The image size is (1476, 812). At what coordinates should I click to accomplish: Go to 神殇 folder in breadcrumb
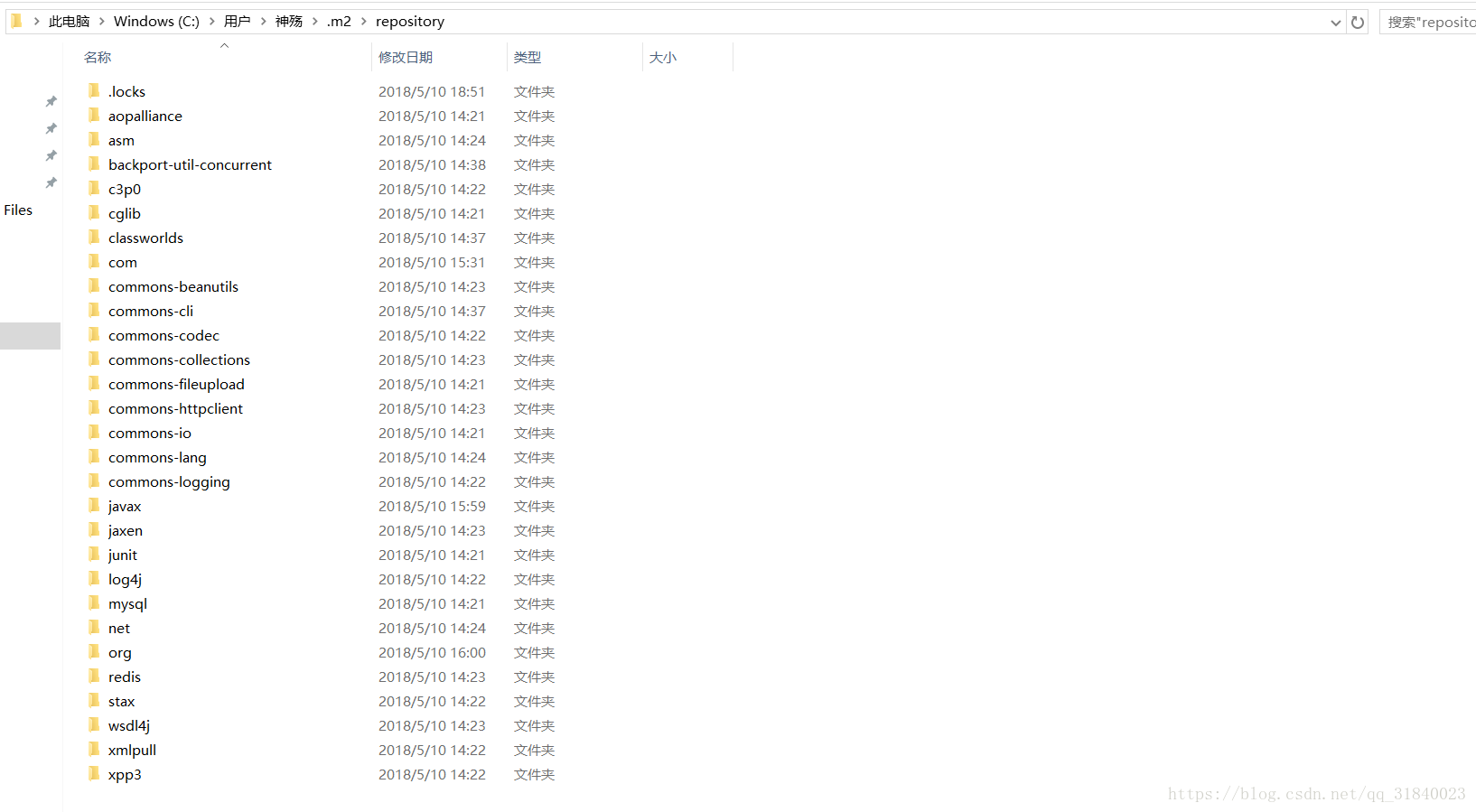click(x=289, y=22)
